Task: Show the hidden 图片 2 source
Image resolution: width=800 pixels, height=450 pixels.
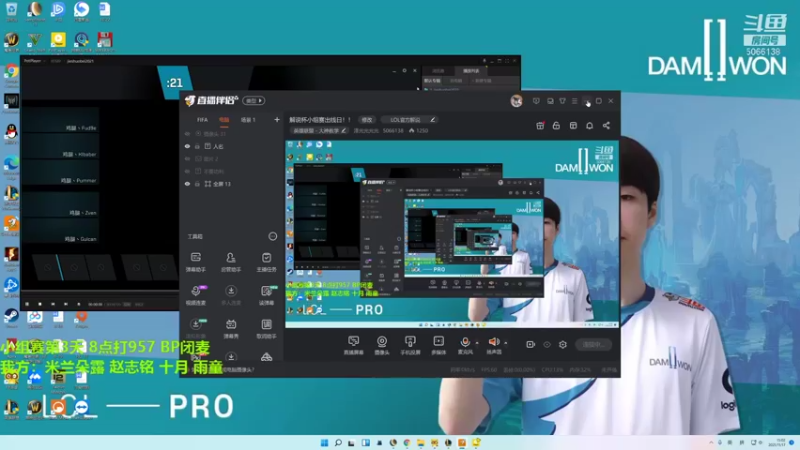Action: coord(187,159)
